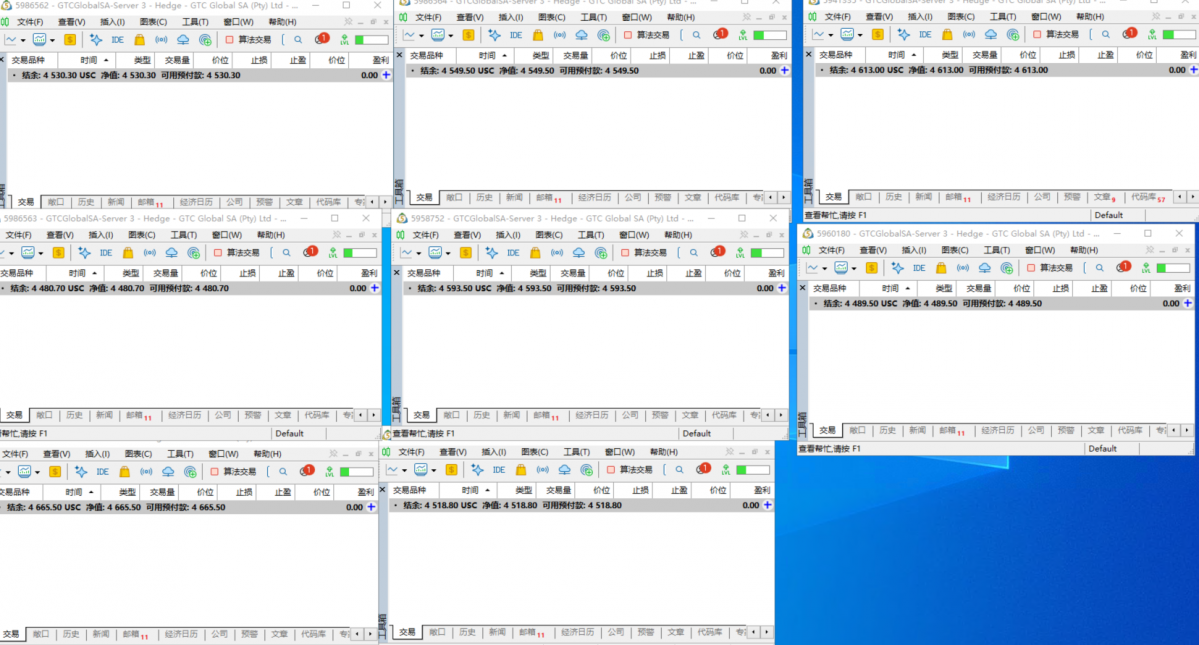Expand line chart type dropdown in 4 518.80 window
The image size is (1199, 645).
coord(405,471)
